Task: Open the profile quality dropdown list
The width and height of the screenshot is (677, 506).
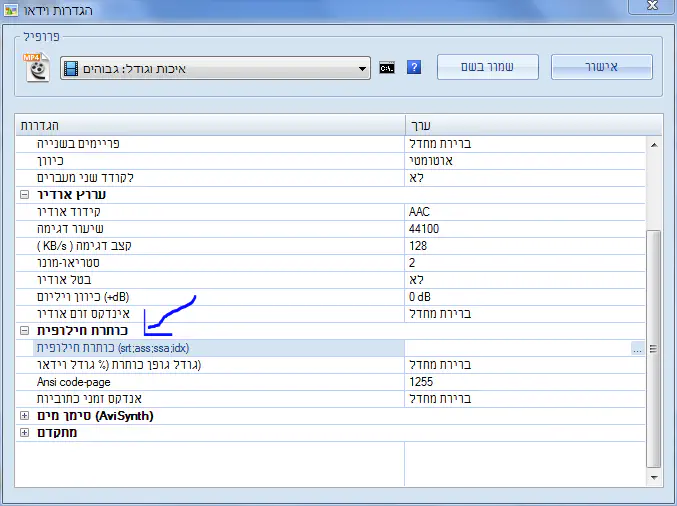Action: (362, 69)
